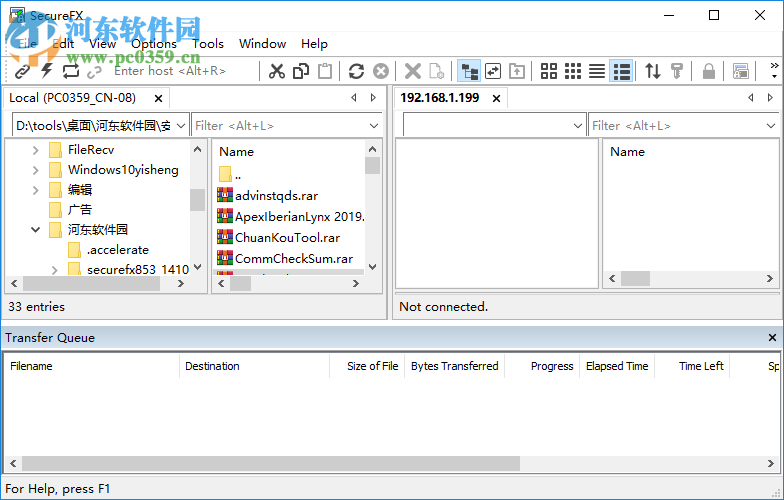Viewport: 784px width, 500px height.
Task: Open the remote path dropdown
Action: 578,126
